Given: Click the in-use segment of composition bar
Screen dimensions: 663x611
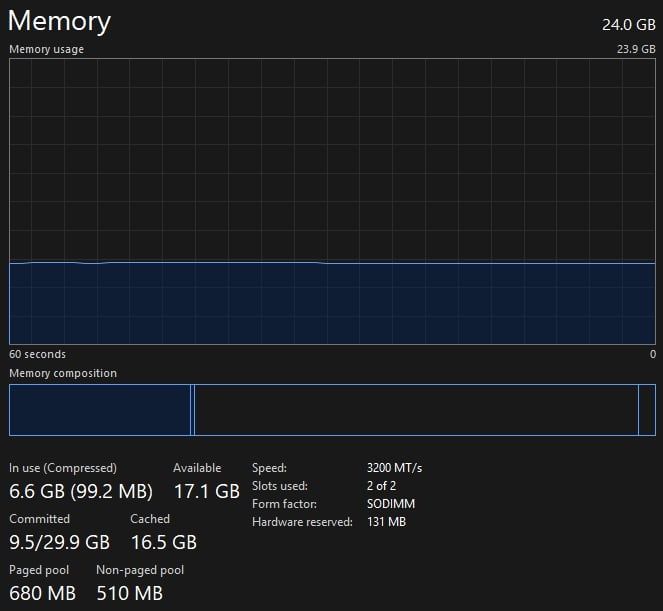Looking at the screenshot, I should click(100, 410).
